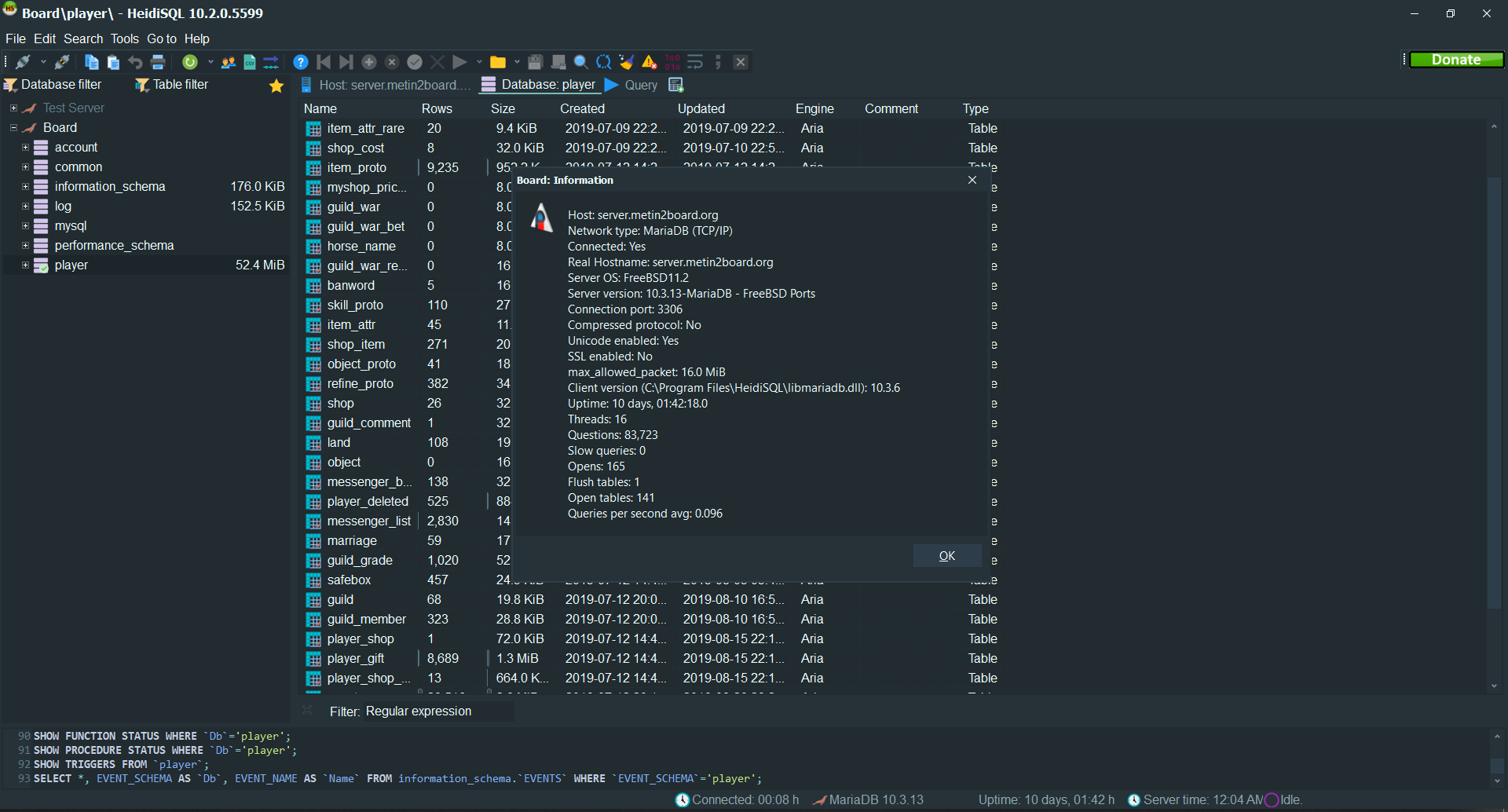Click the yellow favorites star
This screenshot has height=812, width=1508.
coord(276,86)
